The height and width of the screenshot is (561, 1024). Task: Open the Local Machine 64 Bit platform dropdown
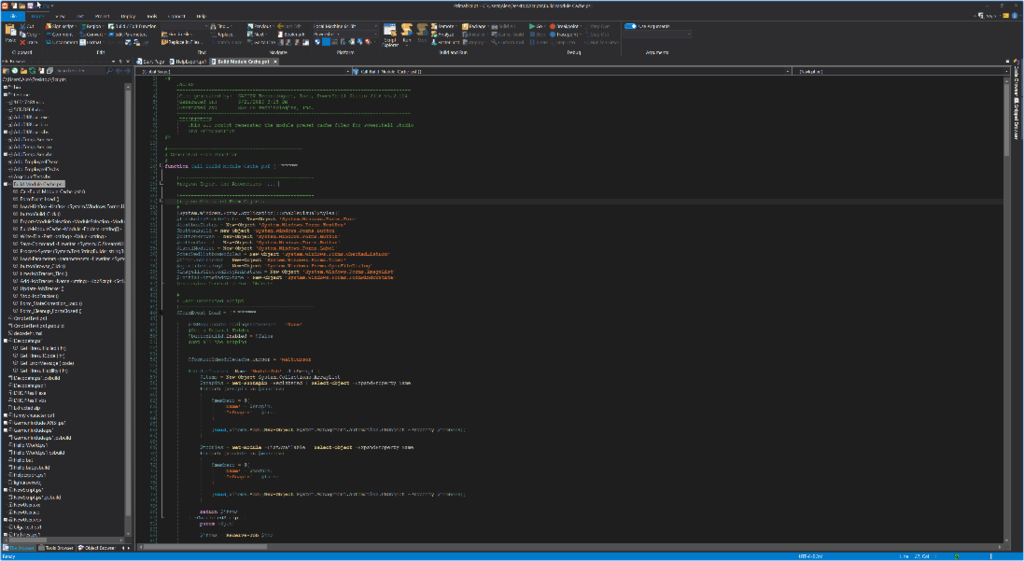(345, 26)
